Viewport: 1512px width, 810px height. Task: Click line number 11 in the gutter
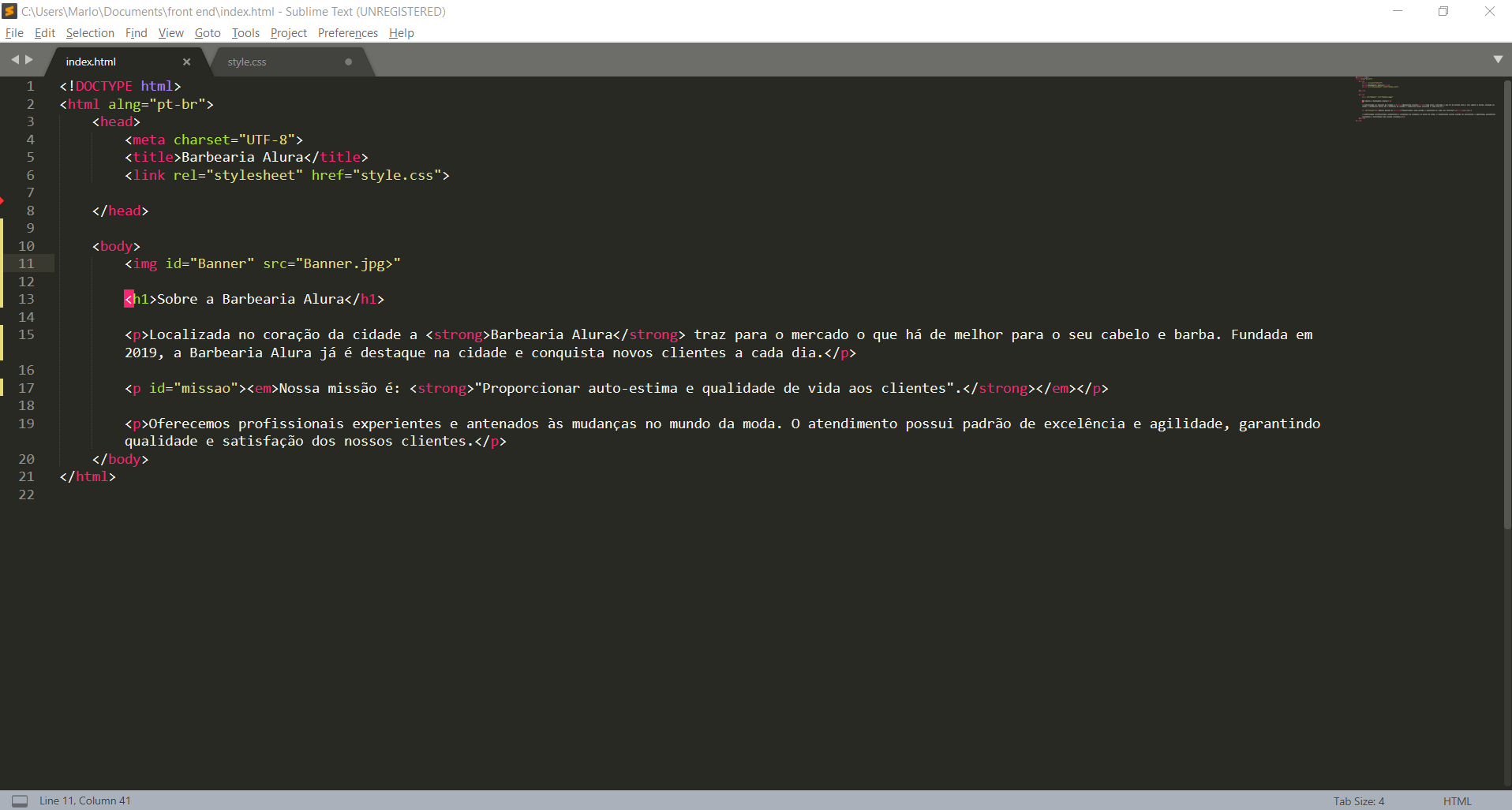point(26,263)
